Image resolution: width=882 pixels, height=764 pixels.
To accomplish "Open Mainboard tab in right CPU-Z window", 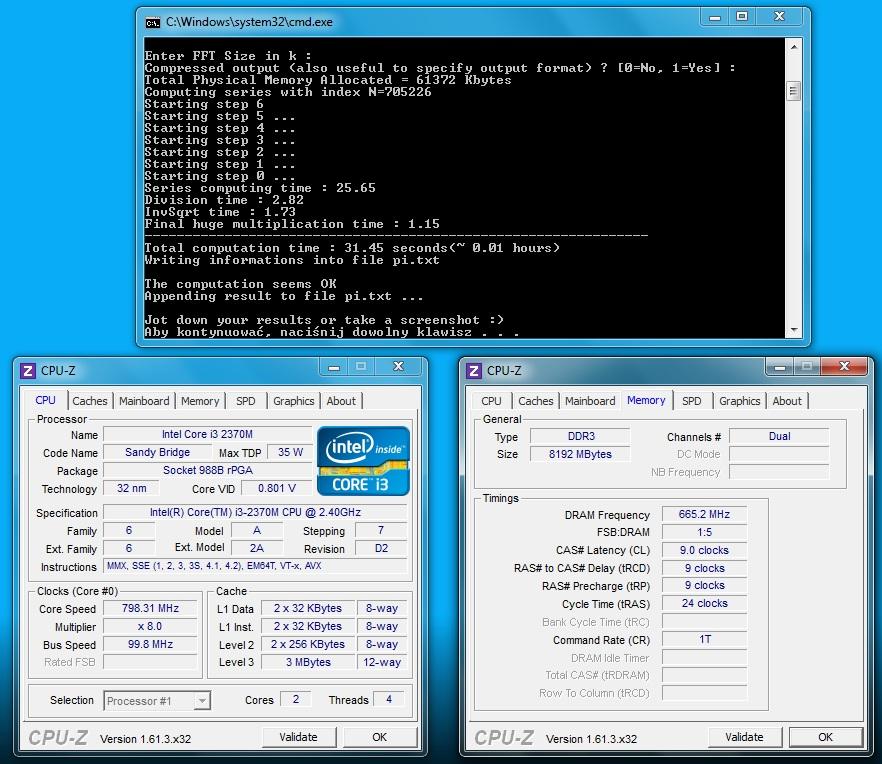I will [x=590, y=401].
